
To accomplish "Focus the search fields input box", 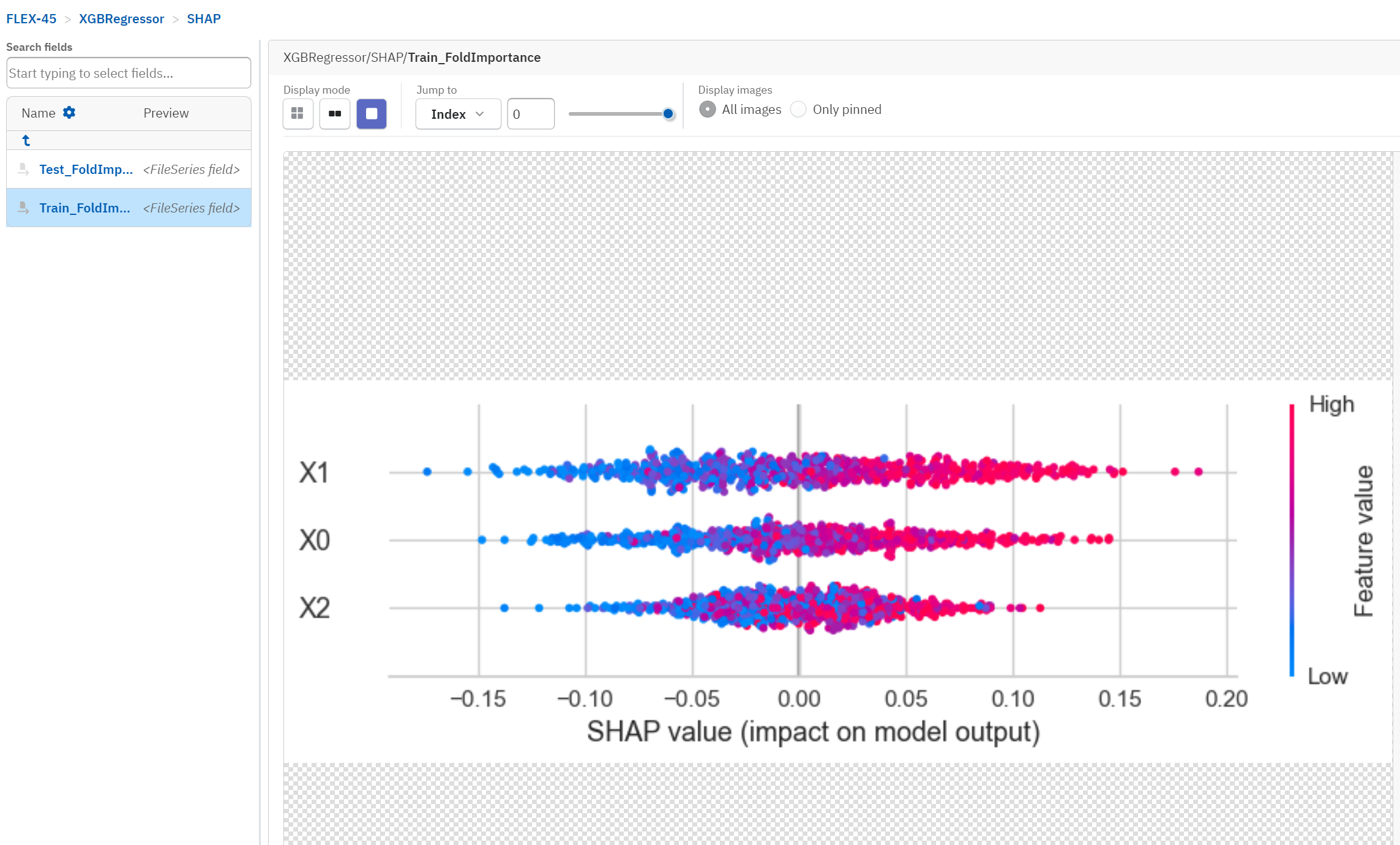I will pos(129,73).
